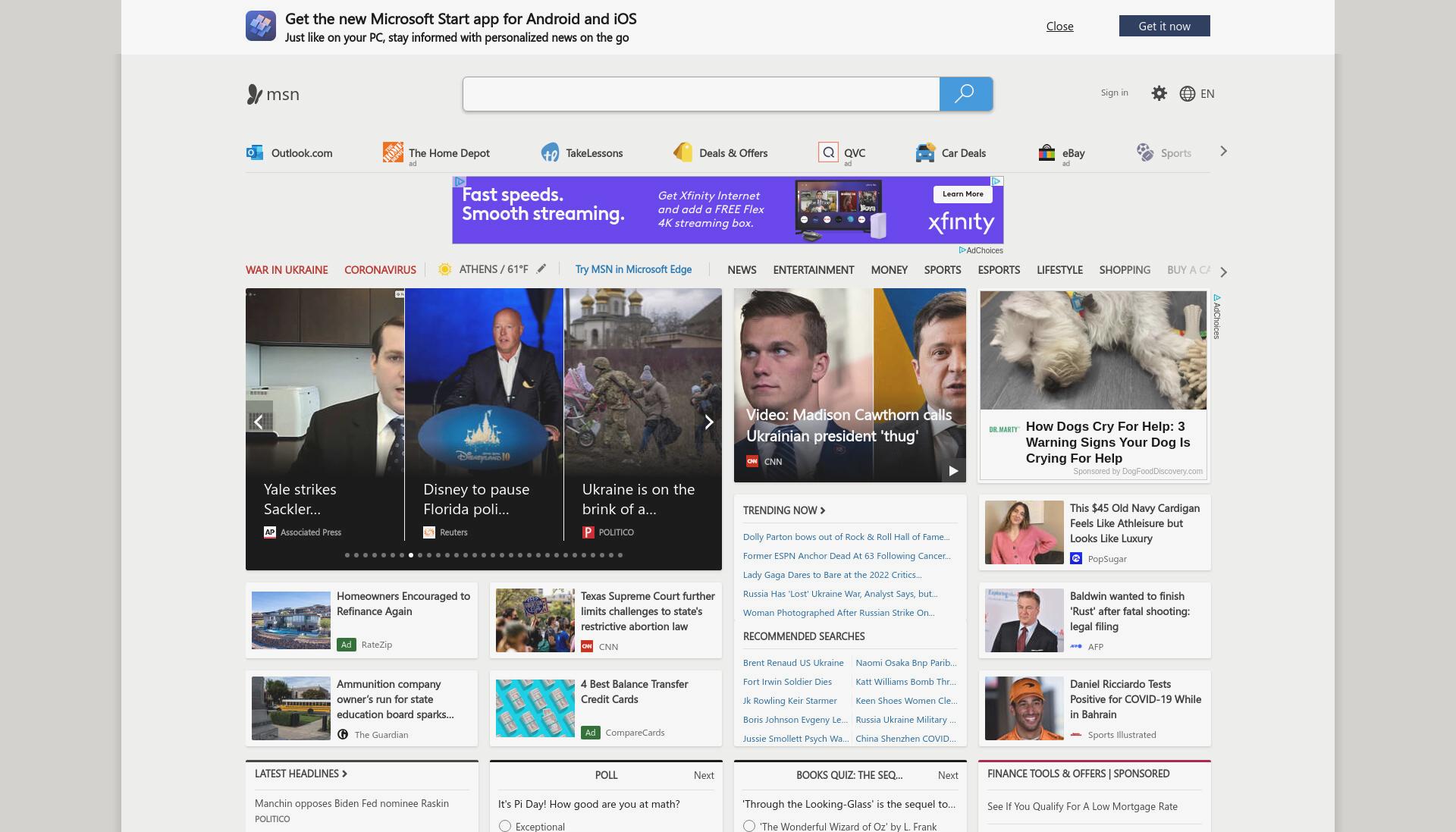
Task: Click Learn More on Xfinity ad
Action: [x=962, y=194]
